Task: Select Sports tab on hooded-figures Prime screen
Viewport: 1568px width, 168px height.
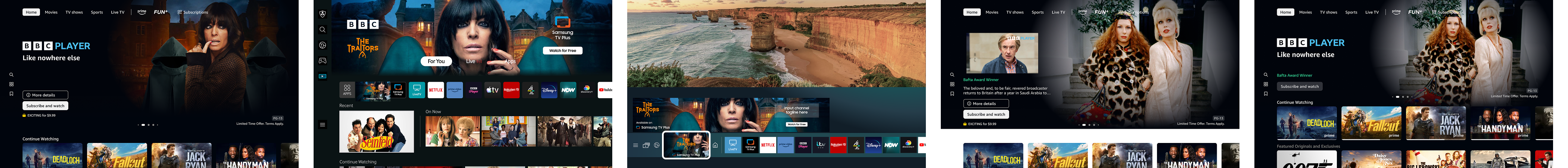Action: coord(97,12)
